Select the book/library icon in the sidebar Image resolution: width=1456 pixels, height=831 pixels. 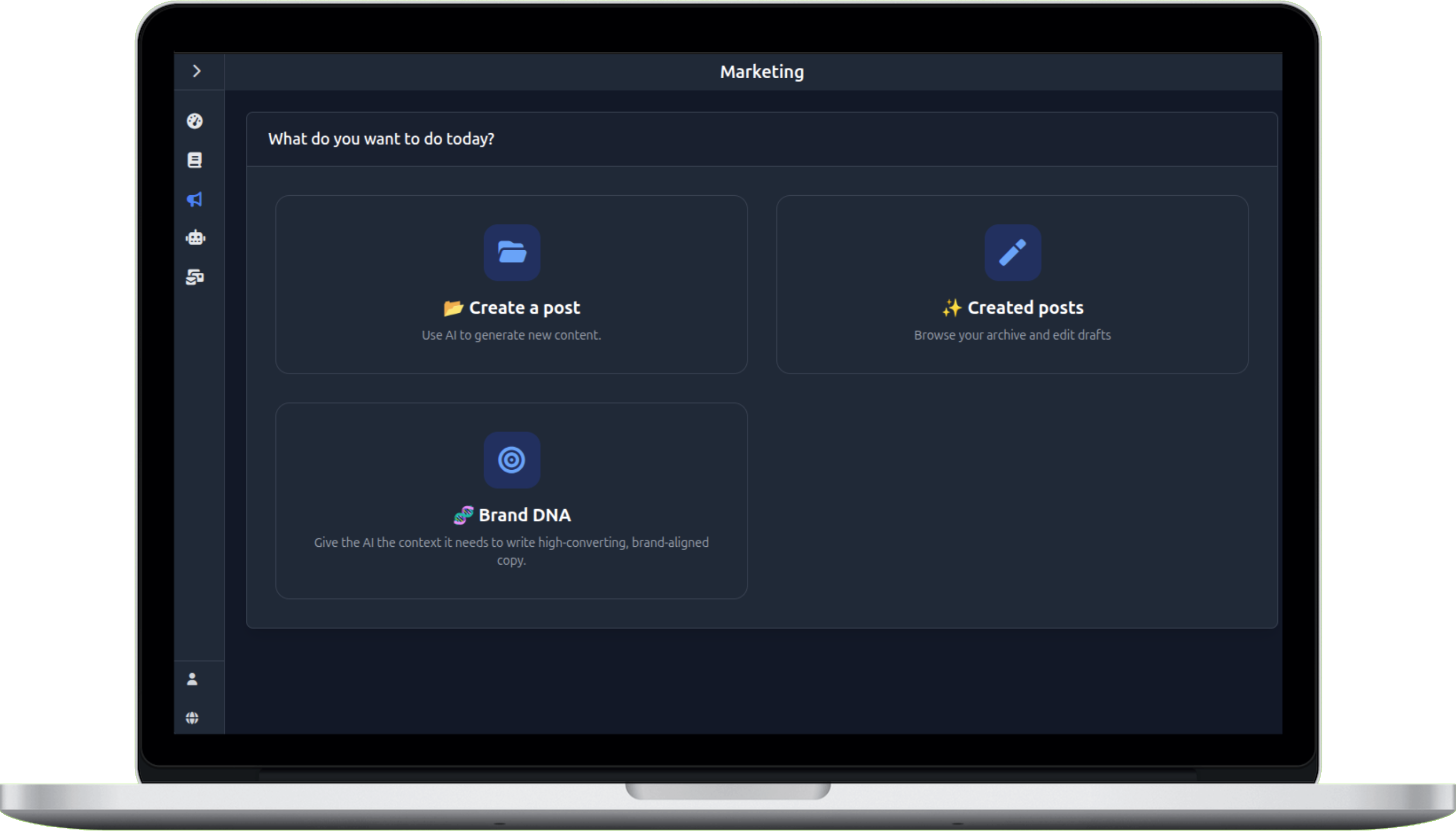[195, 160]
